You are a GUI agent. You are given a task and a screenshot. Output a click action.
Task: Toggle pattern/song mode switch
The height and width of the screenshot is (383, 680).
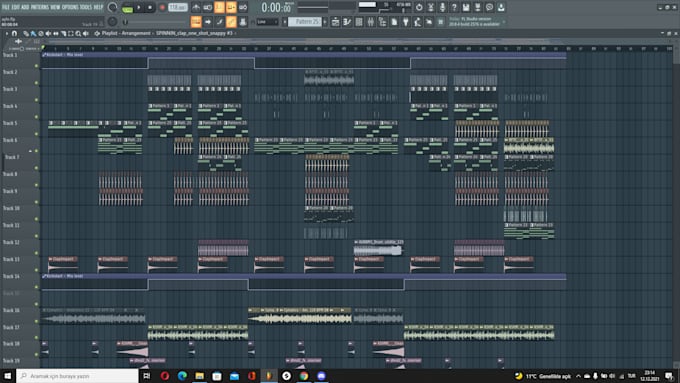tap(127, 7)
